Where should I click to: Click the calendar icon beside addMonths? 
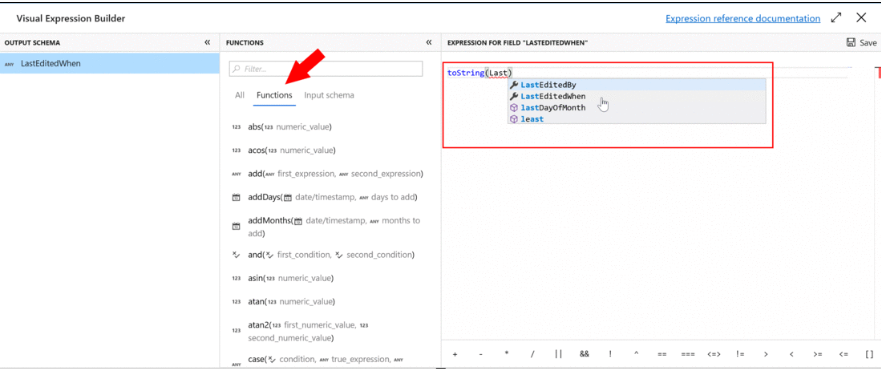tap(236, 226)
